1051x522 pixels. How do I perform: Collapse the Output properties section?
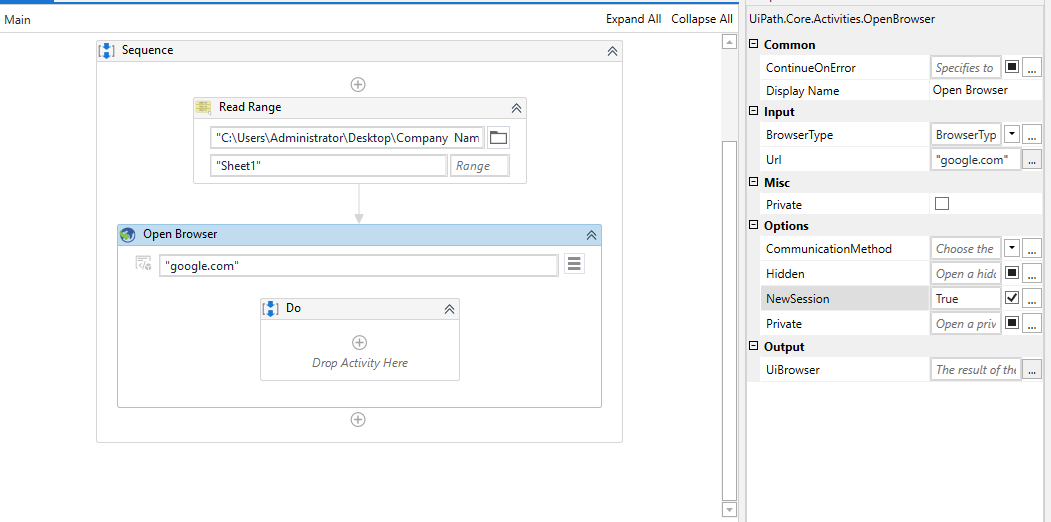[754, 346]
